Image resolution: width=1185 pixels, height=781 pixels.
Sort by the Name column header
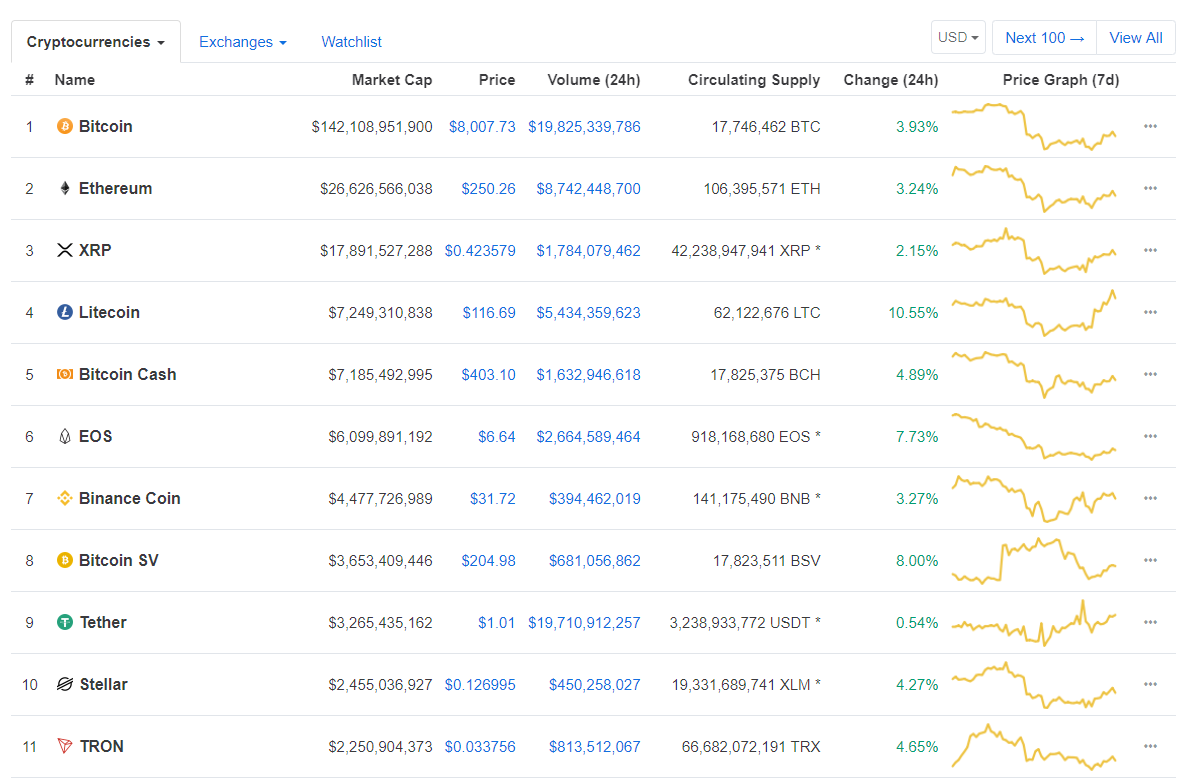tap(74, 80)
